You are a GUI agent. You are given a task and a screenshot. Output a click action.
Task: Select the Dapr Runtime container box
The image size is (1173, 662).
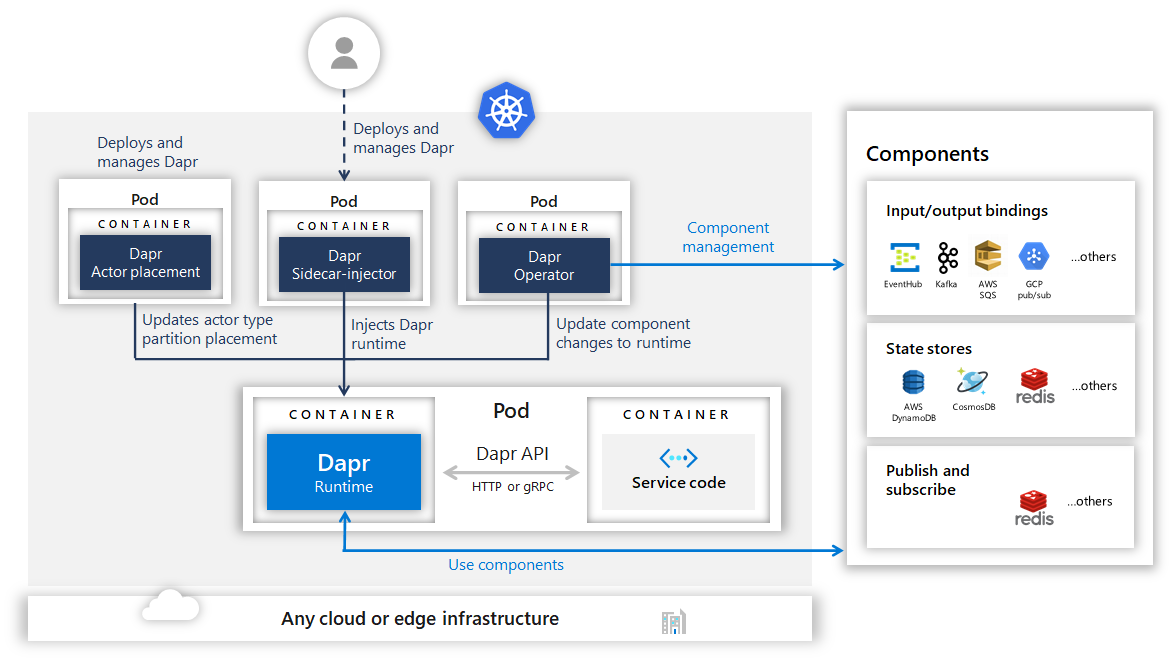click(x=344, y=471)
